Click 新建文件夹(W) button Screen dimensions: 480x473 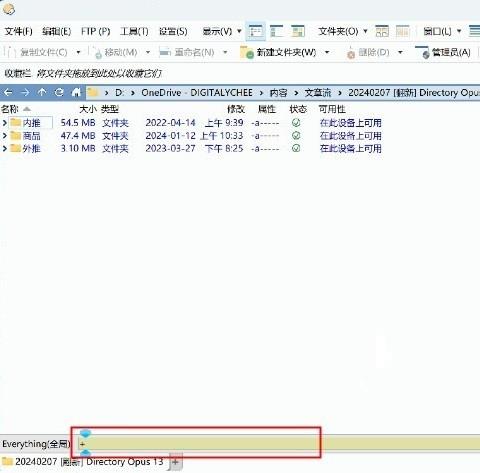tap(278, 52)
